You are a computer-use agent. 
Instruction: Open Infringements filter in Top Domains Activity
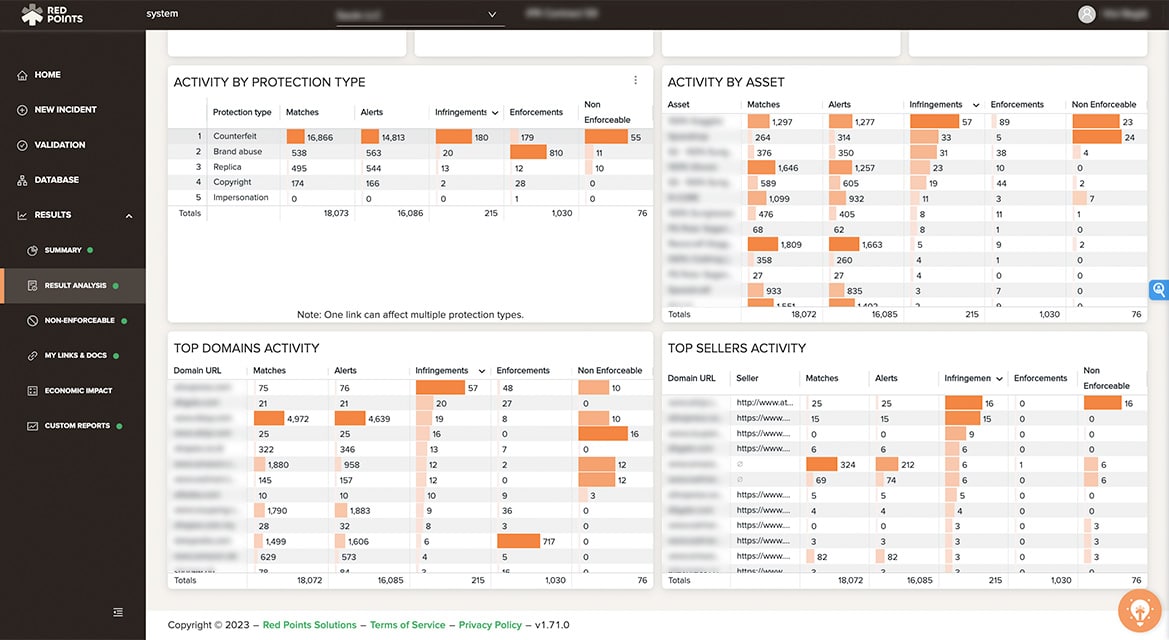pos(481,370)
